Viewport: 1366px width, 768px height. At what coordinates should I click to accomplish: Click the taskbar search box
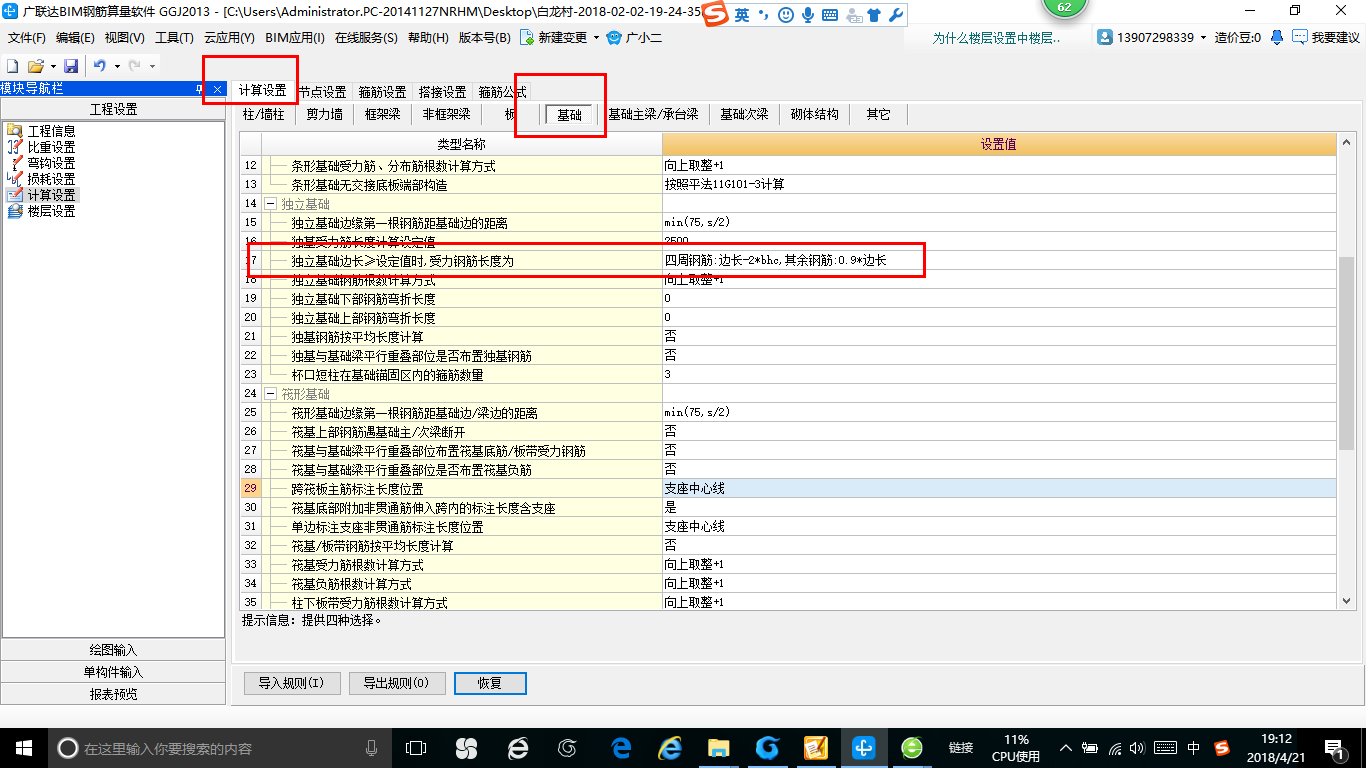click(221, 747)
